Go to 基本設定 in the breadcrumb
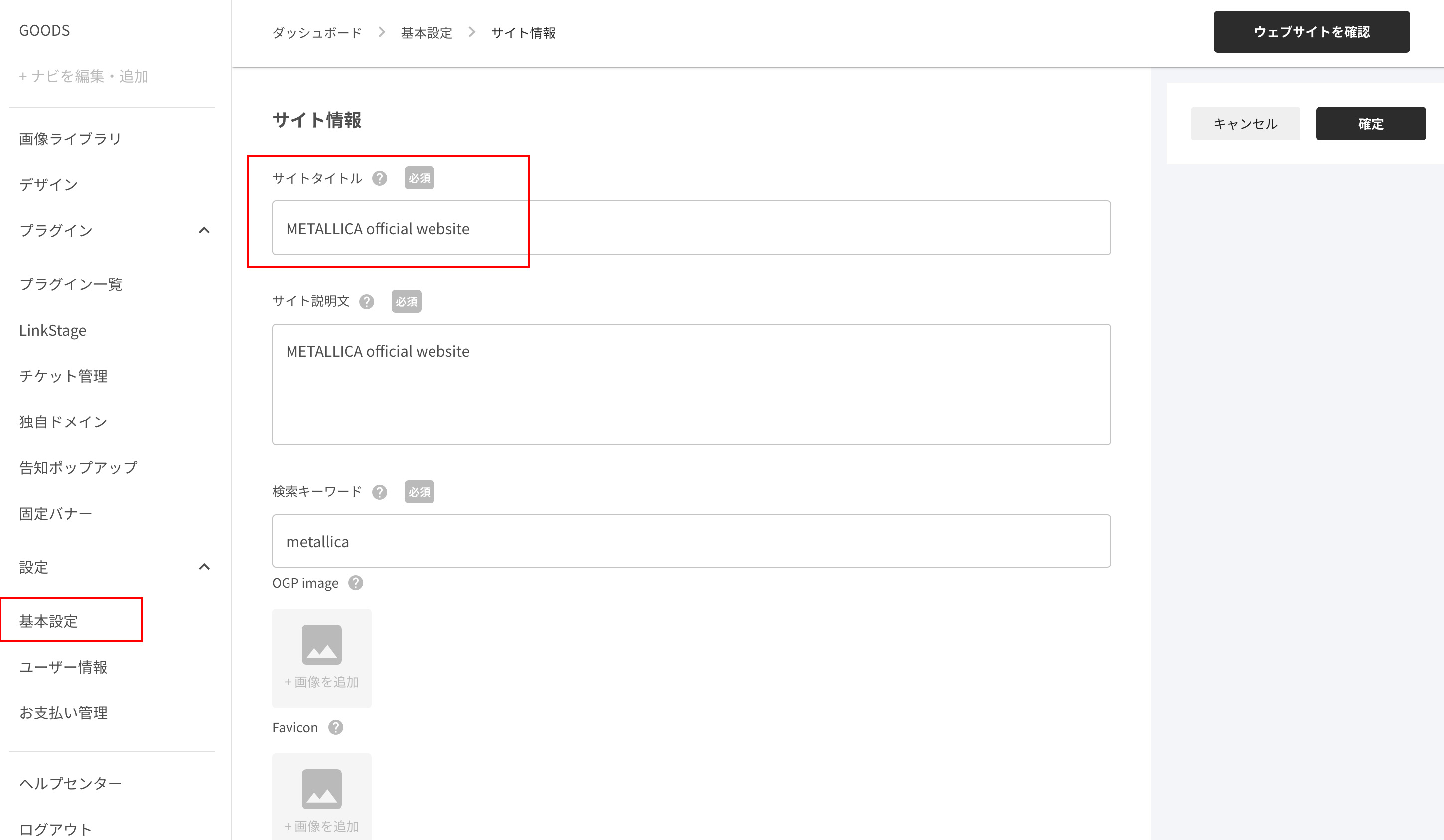 tap(427, 33)
